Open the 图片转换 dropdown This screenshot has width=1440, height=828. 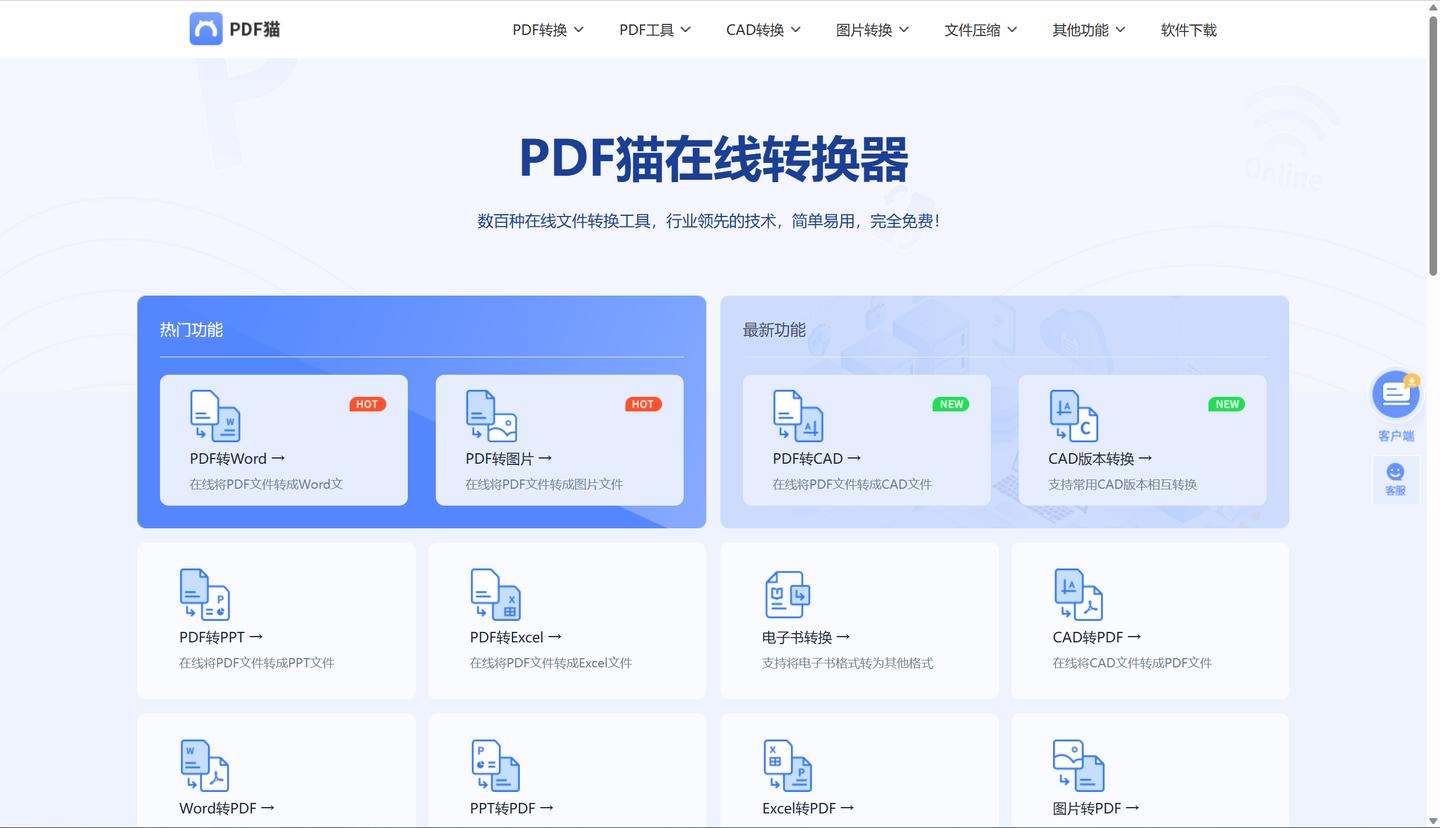871,30
